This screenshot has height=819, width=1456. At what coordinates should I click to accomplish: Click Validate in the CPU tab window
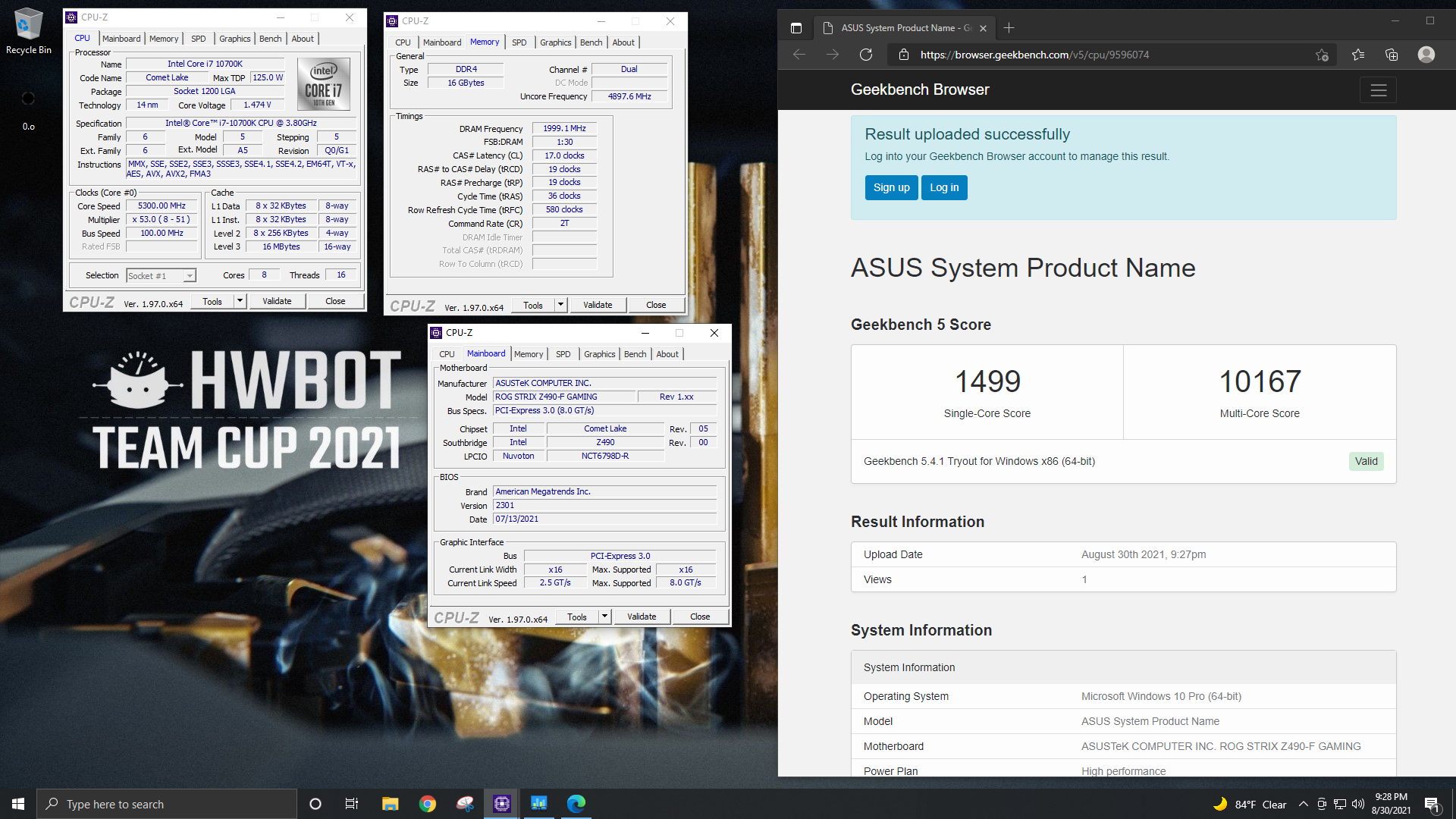point(277,301)
